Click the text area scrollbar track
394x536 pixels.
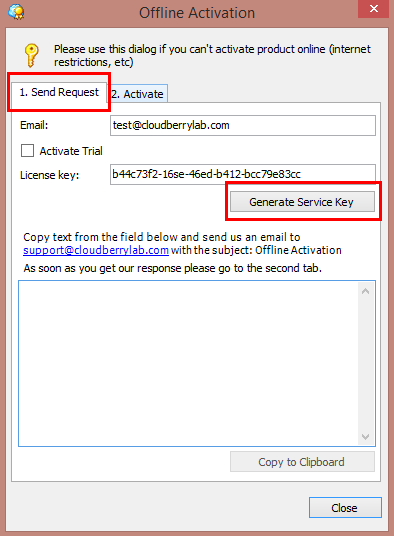pos(365,364)
